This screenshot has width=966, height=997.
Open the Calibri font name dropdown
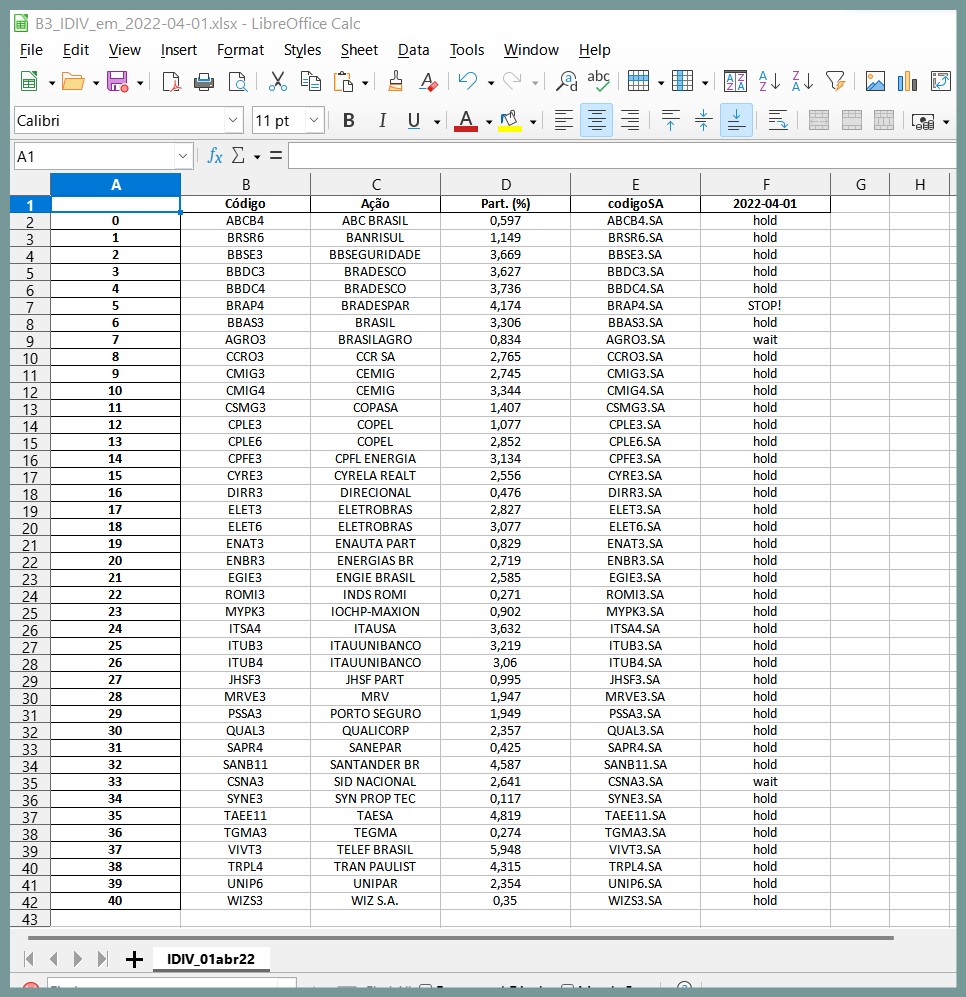(x=233, y=120)
